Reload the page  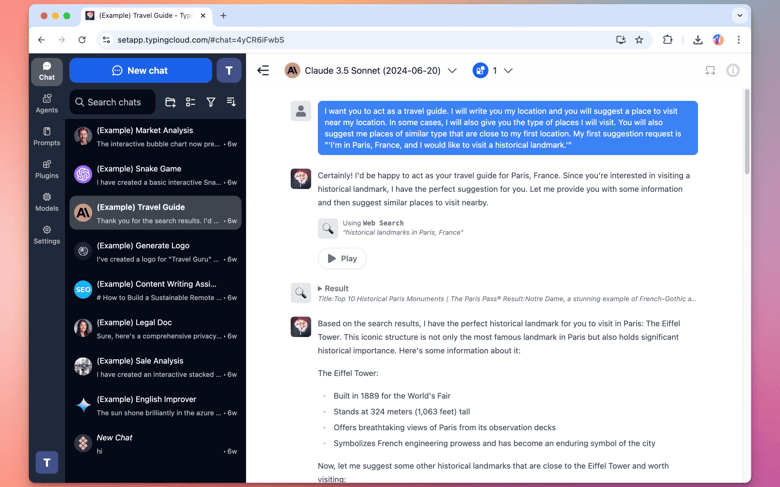[82, 40]
